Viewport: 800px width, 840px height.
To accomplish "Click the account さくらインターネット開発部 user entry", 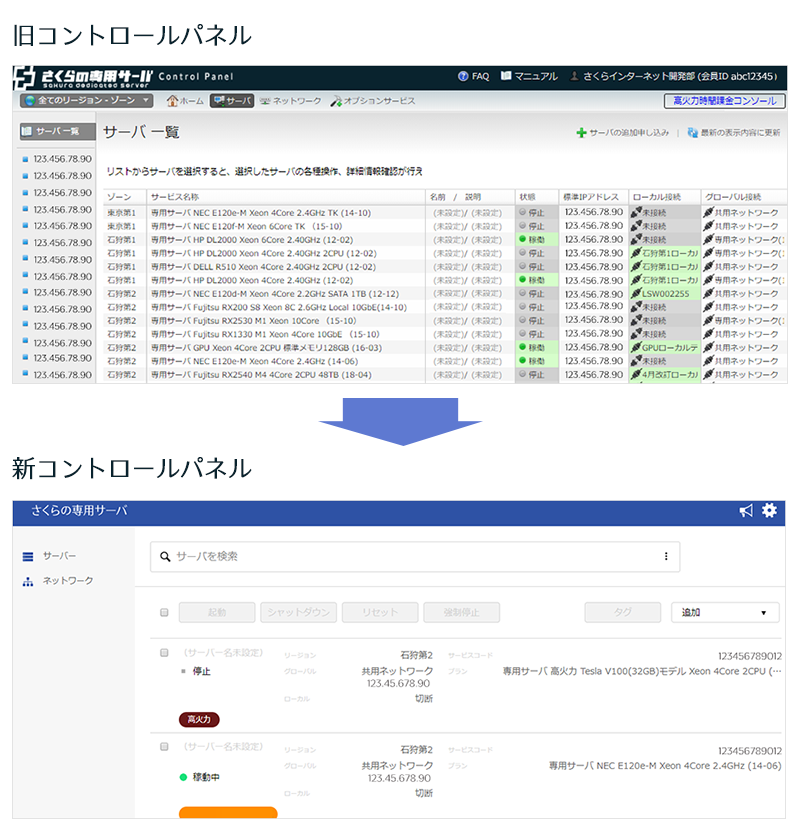I will tap(674, 77).
